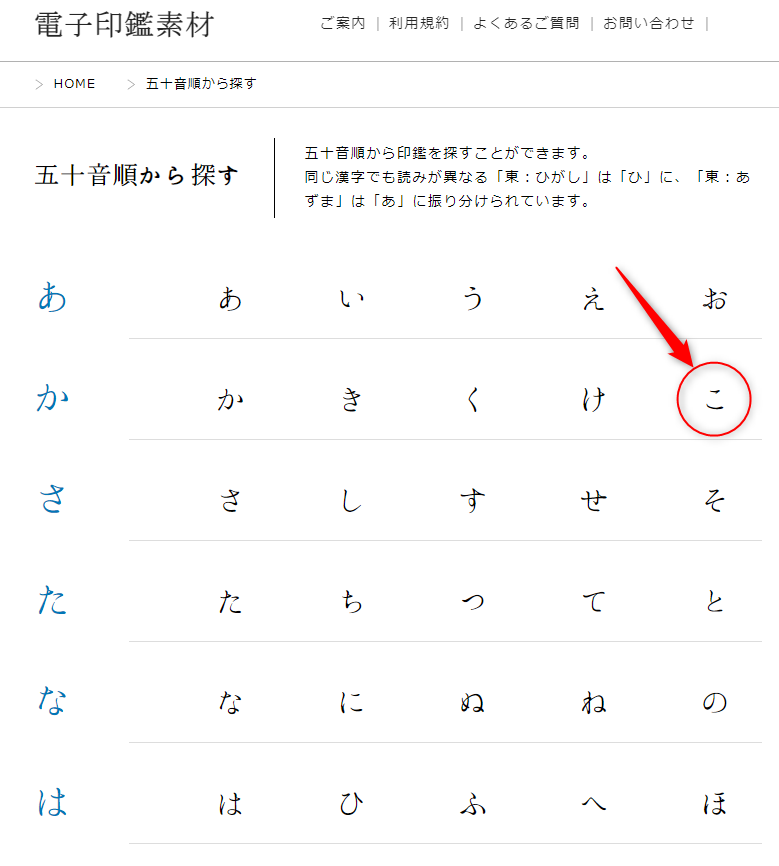This screenshot has height=866, width=779.
Task: Choose the え kana link
Action: [594, 299]
